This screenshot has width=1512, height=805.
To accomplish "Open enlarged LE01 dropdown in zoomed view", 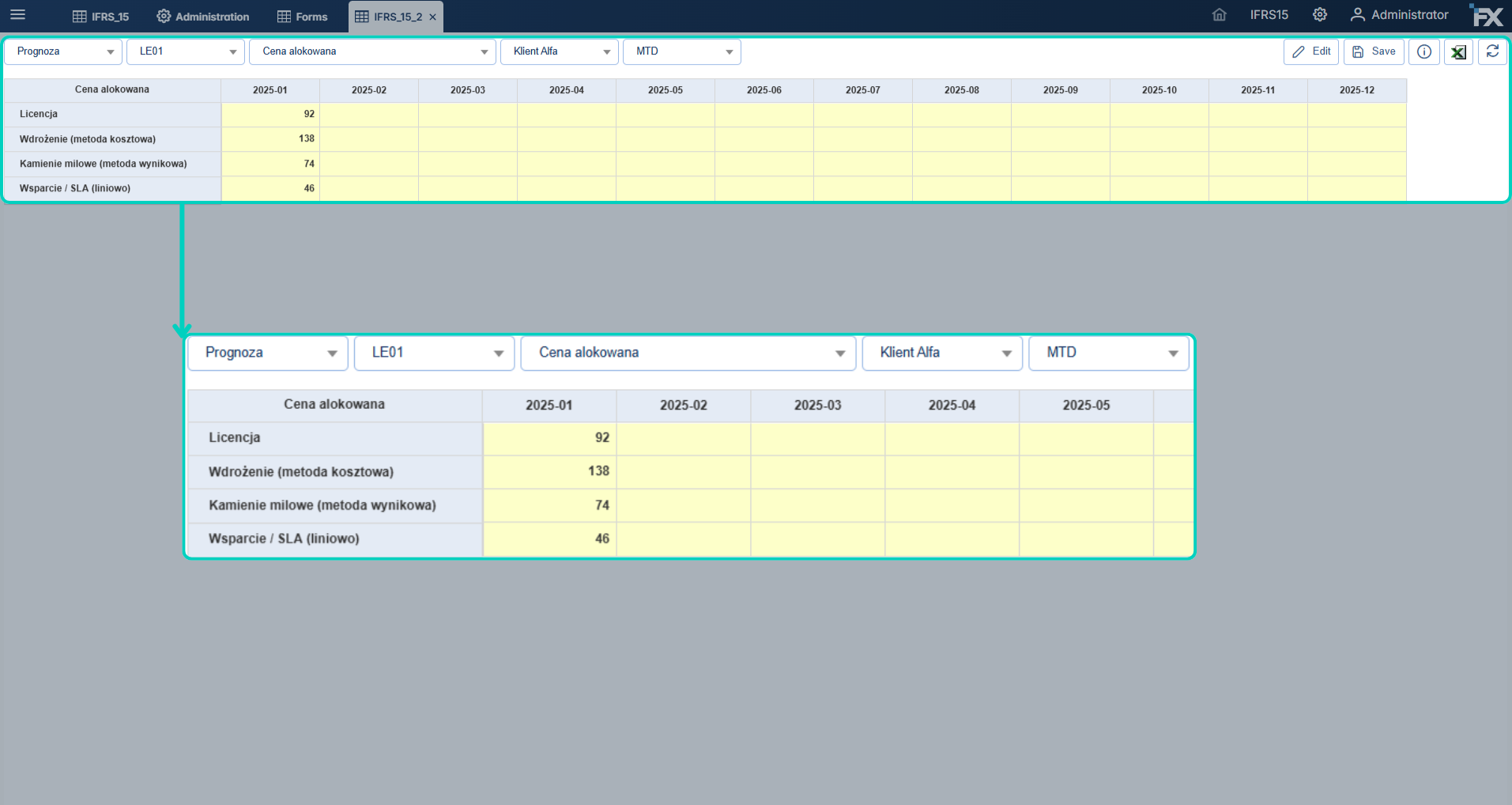I will tap(435, 353).
